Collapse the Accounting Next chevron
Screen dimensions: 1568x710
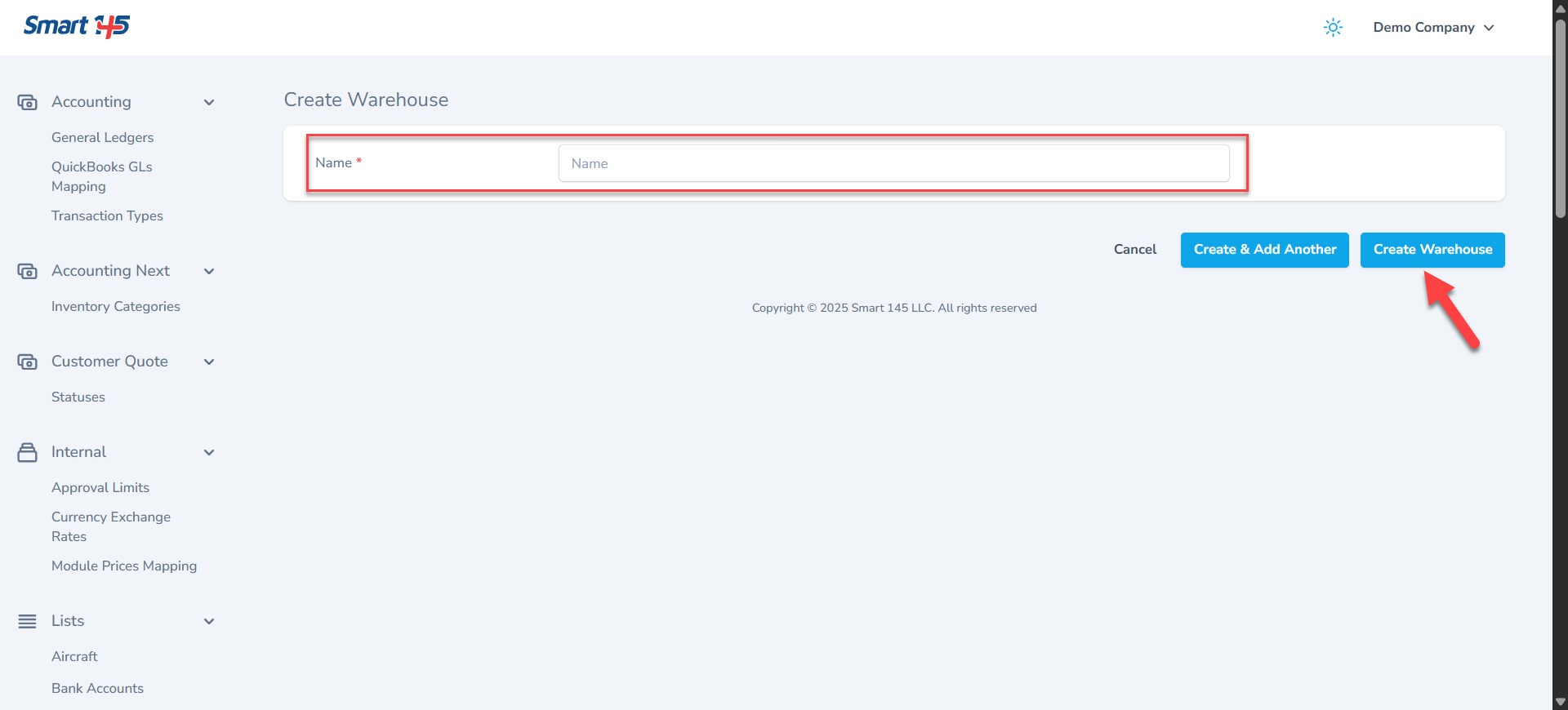point(209,271)
